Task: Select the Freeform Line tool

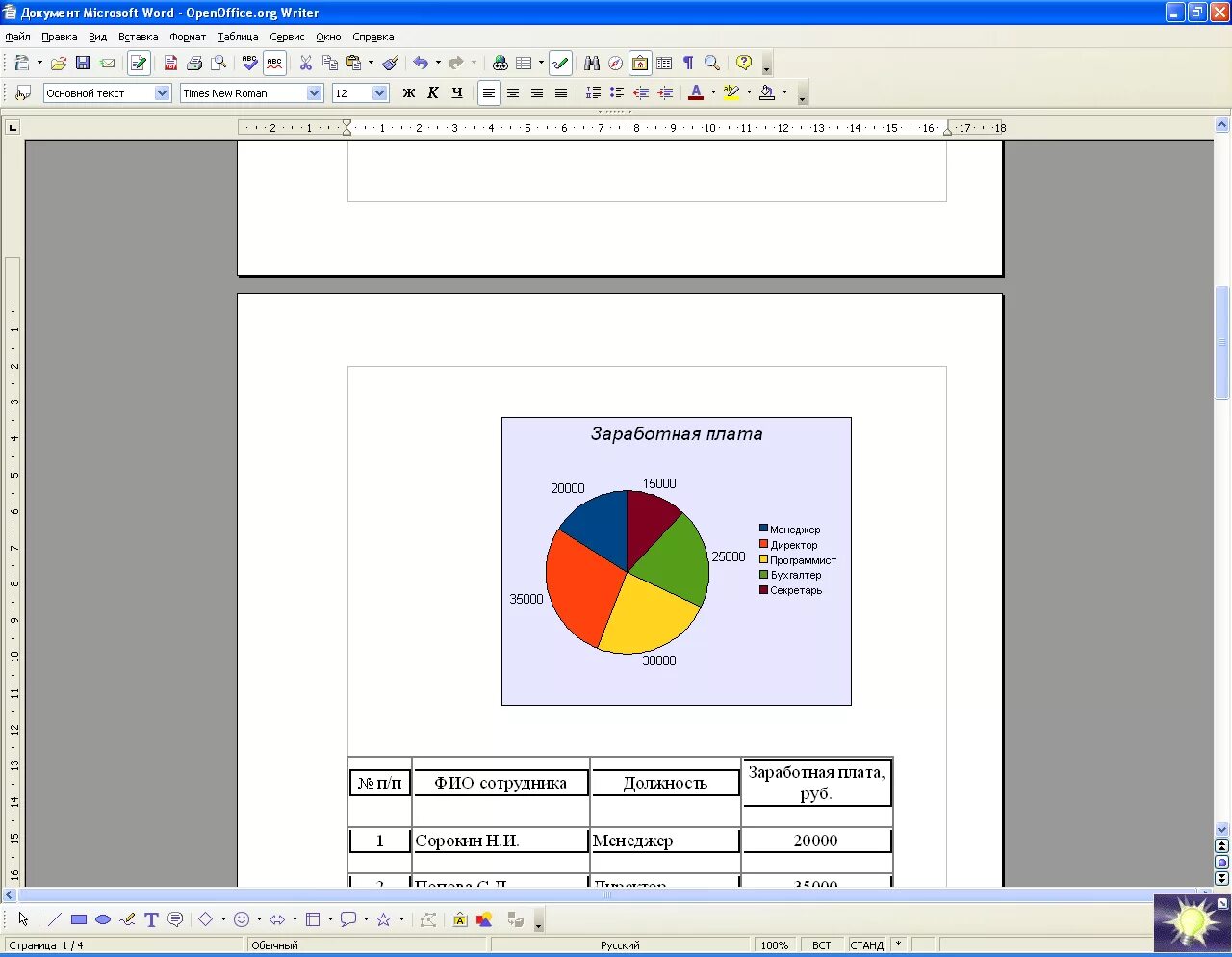Action: 127,919
